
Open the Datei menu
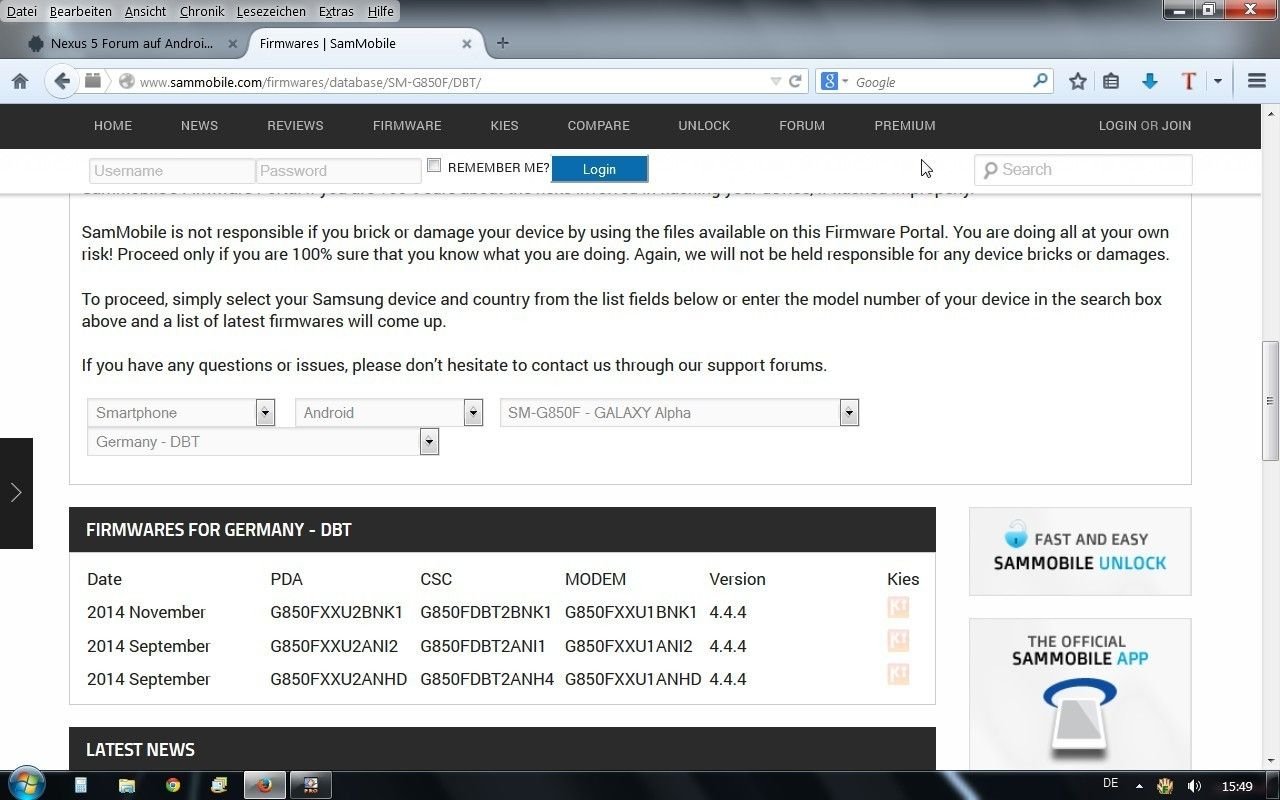[x=22, y=11]
